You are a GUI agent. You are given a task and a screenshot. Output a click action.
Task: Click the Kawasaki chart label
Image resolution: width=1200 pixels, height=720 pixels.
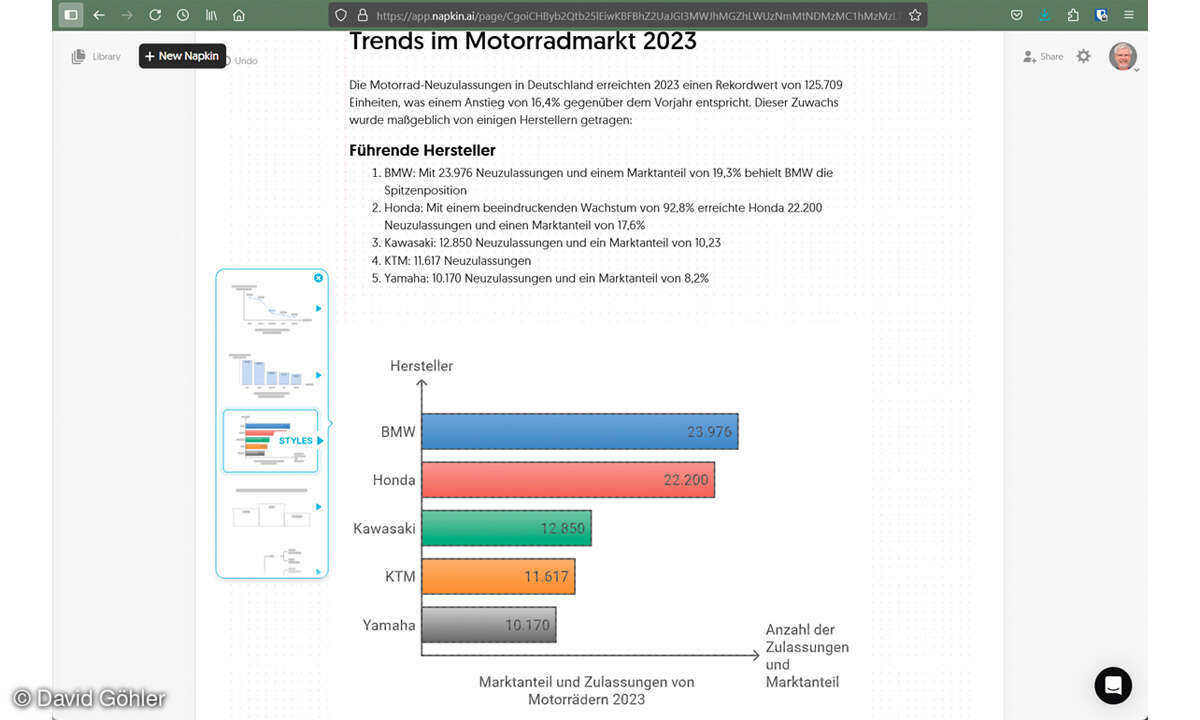pos(384,528)
